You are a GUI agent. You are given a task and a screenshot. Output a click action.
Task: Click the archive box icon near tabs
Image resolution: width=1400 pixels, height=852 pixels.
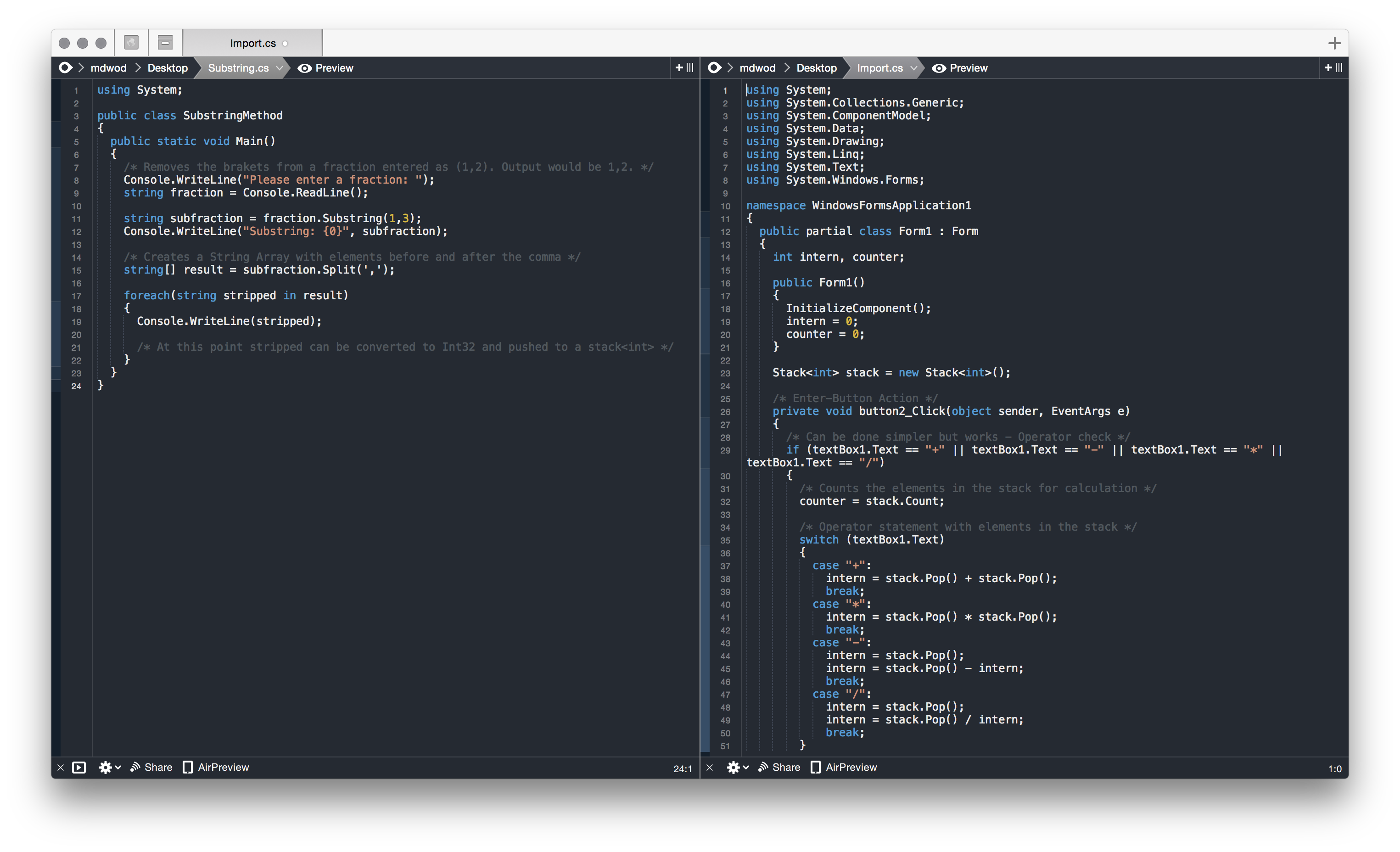[x=165, y=43]
